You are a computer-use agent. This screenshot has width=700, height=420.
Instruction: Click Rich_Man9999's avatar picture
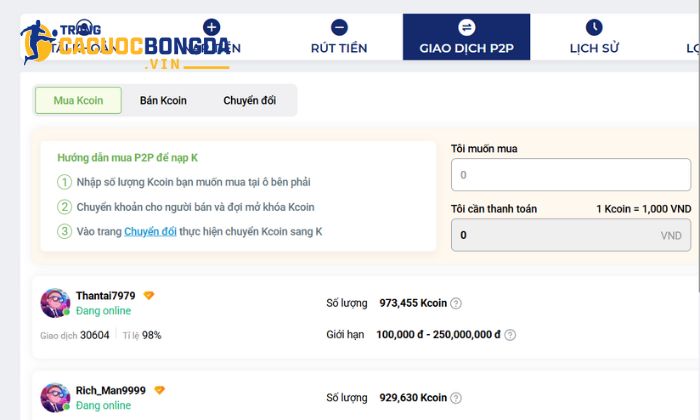(x=54, y=397)
